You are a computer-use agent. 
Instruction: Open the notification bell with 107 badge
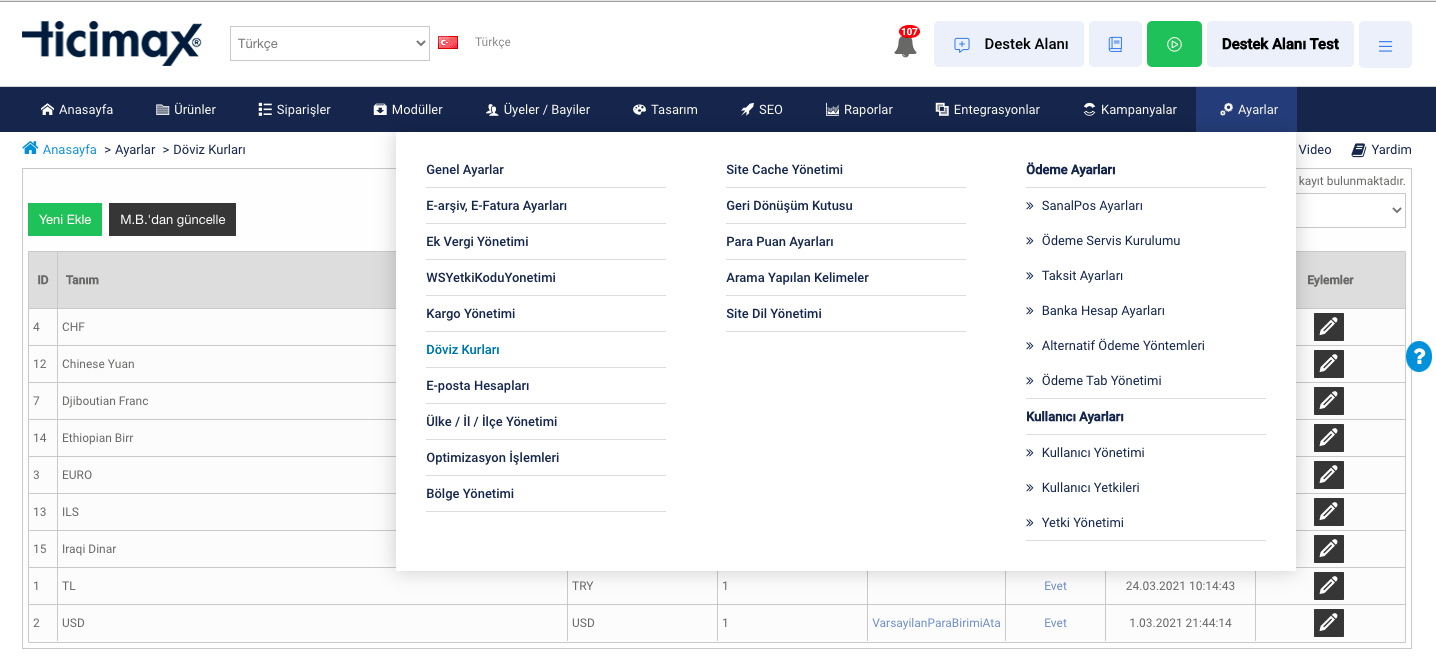coord(906,43)
